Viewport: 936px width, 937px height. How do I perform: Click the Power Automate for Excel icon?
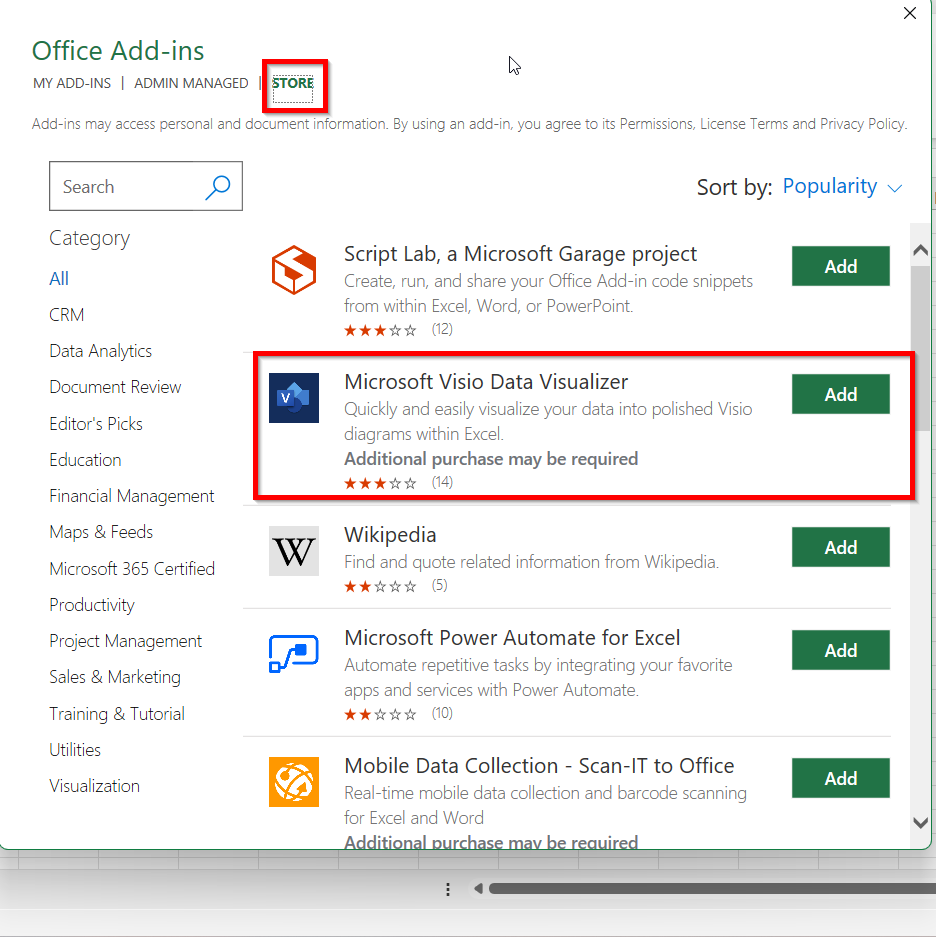coord(293,653)
